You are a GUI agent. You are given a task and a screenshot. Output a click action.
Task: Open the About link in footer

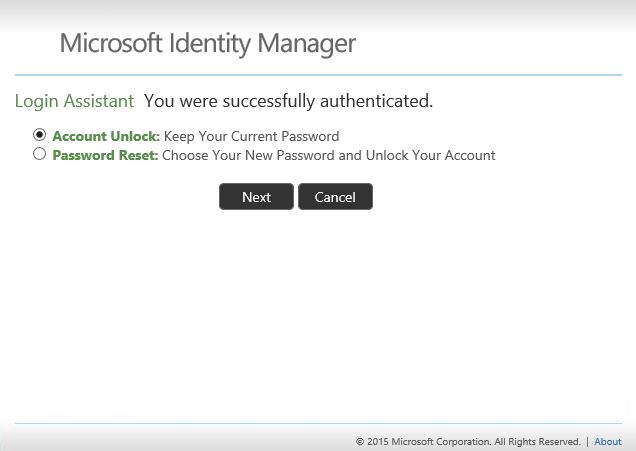608,441
